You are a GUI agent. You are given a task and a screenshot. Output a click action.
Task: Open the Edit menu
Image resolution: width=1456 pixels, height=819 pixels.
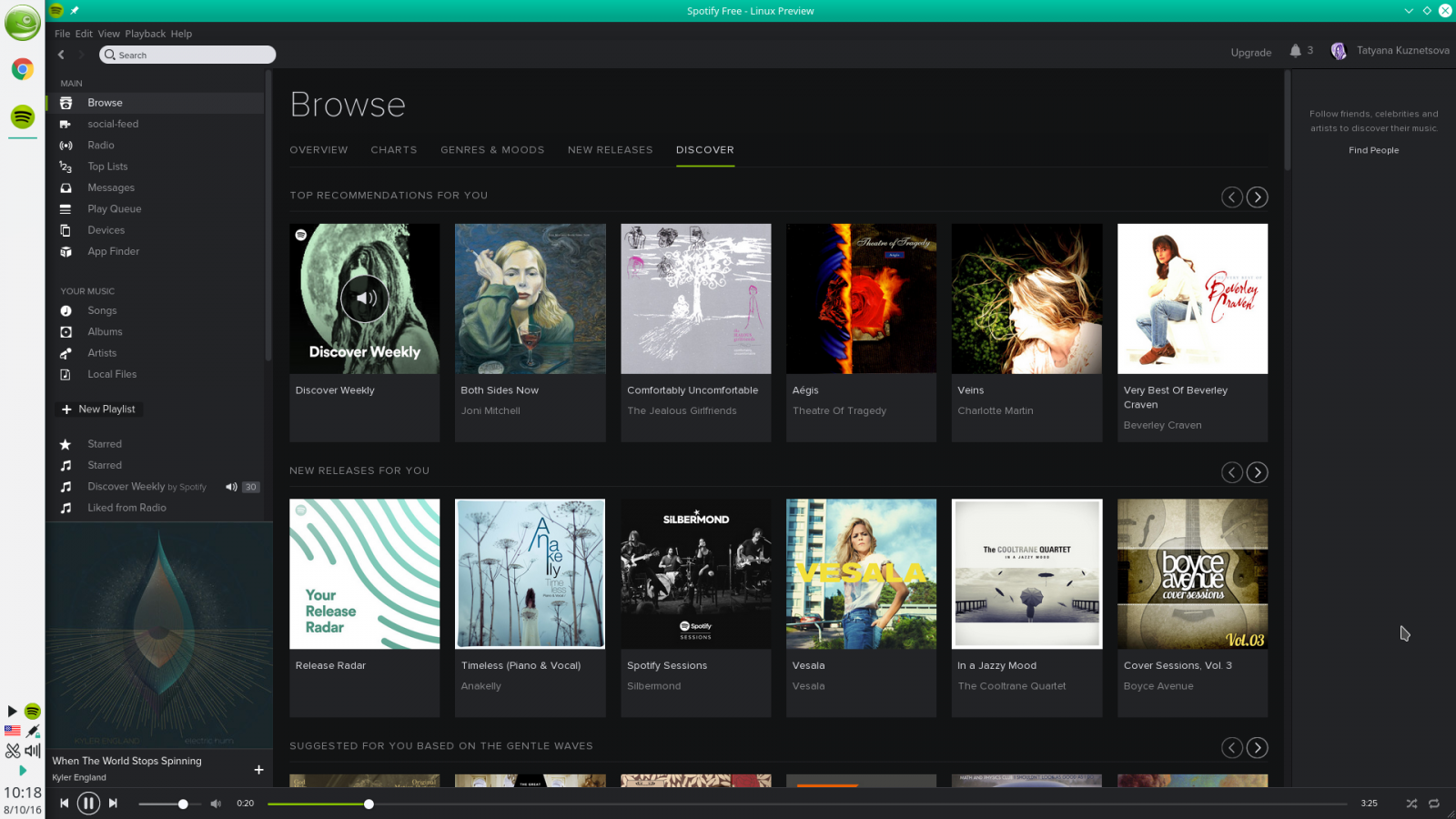coord(84,34)
